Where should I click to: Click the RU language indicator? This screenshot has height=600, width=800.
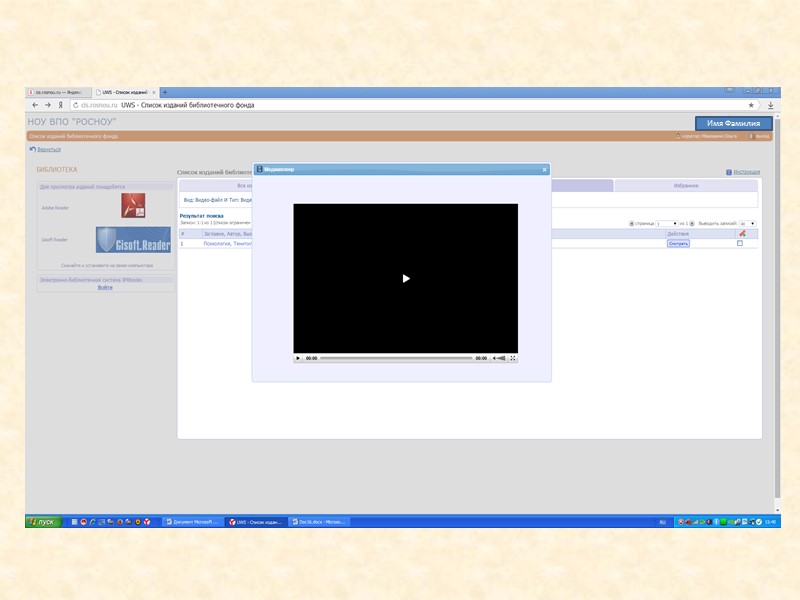click(662, 522)
